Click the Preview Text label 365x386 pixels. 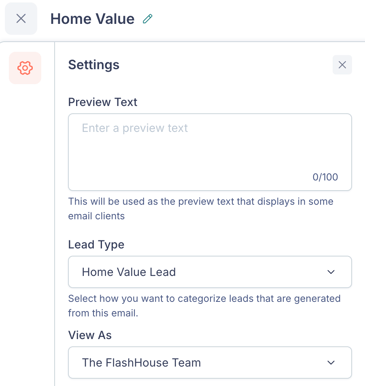103,102
